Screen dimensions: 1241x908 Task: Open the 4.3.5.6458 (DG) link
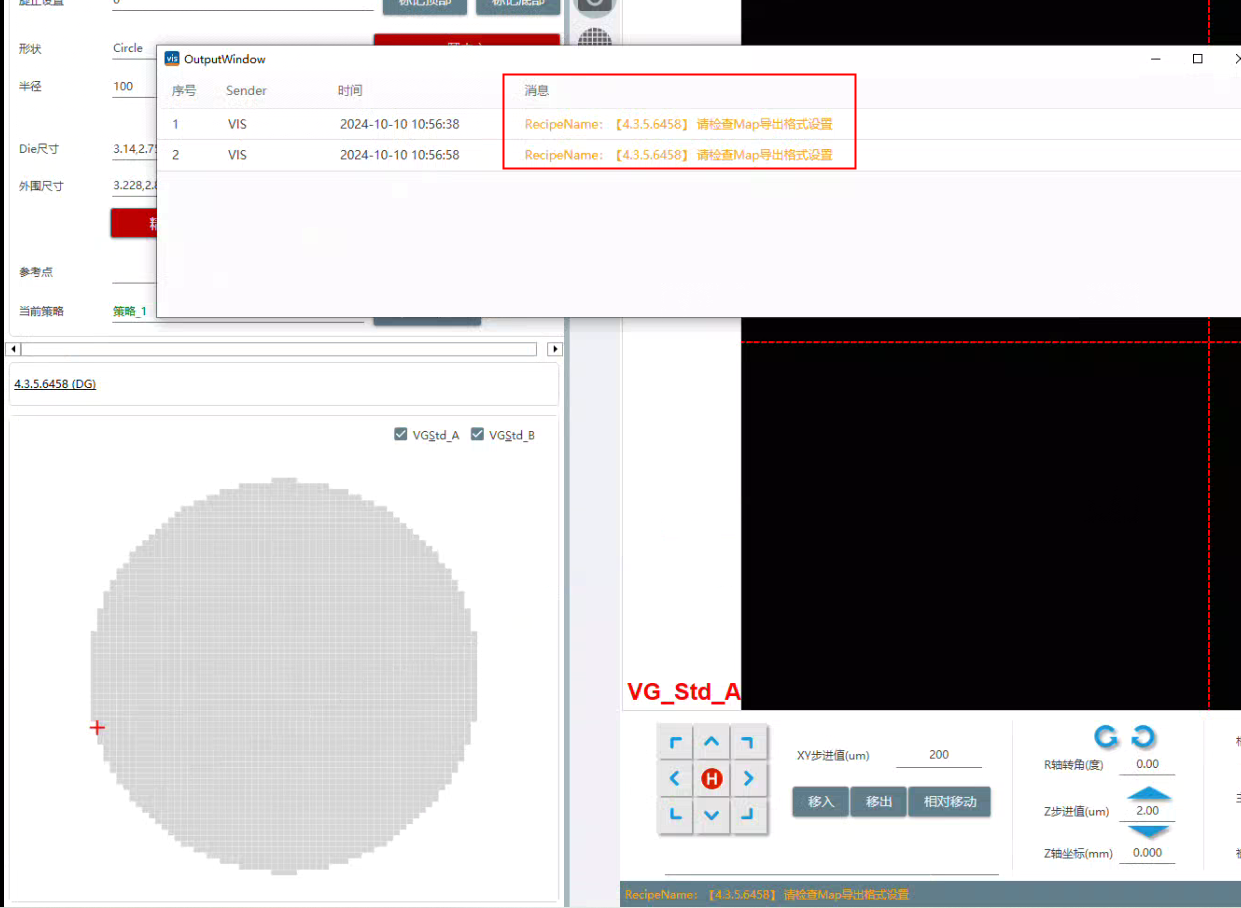point(55,384)
